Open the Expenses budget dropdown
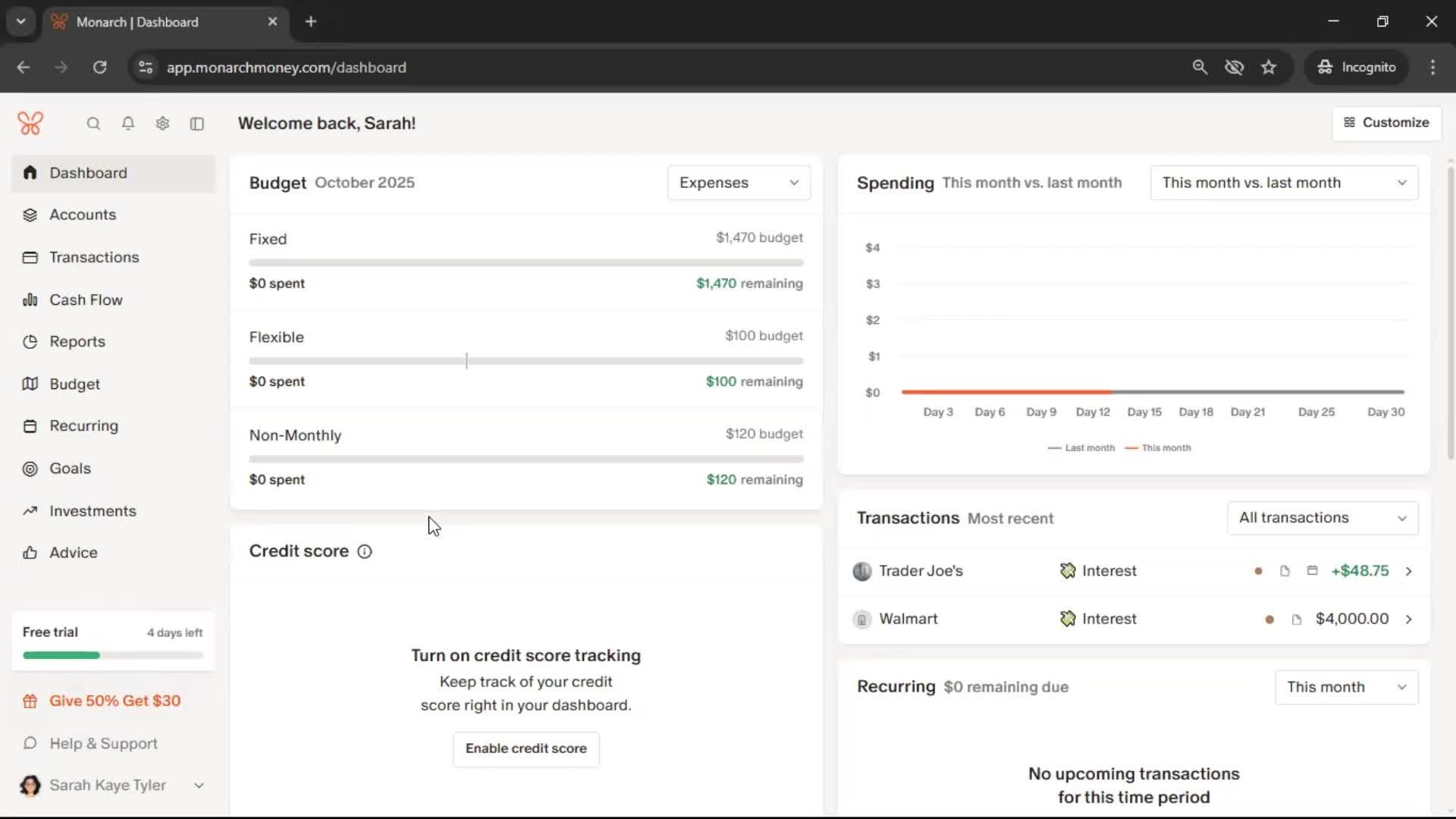The image size is (1456, 819). (739, 183)
